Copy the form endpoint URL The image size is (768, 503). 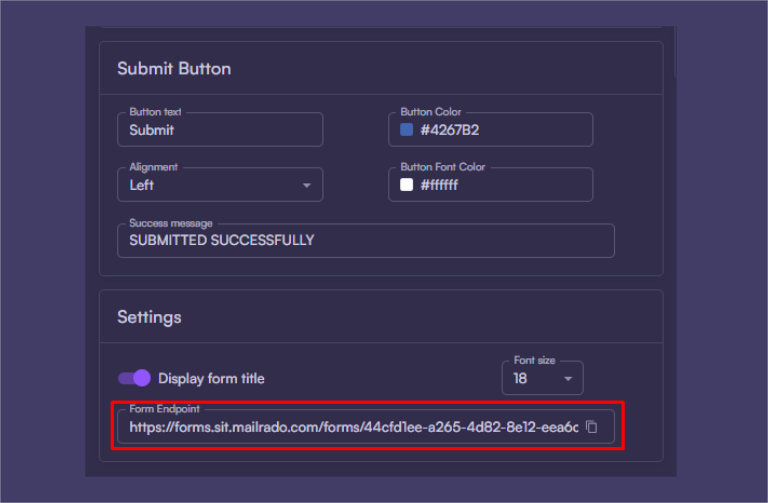click(591, 427)
